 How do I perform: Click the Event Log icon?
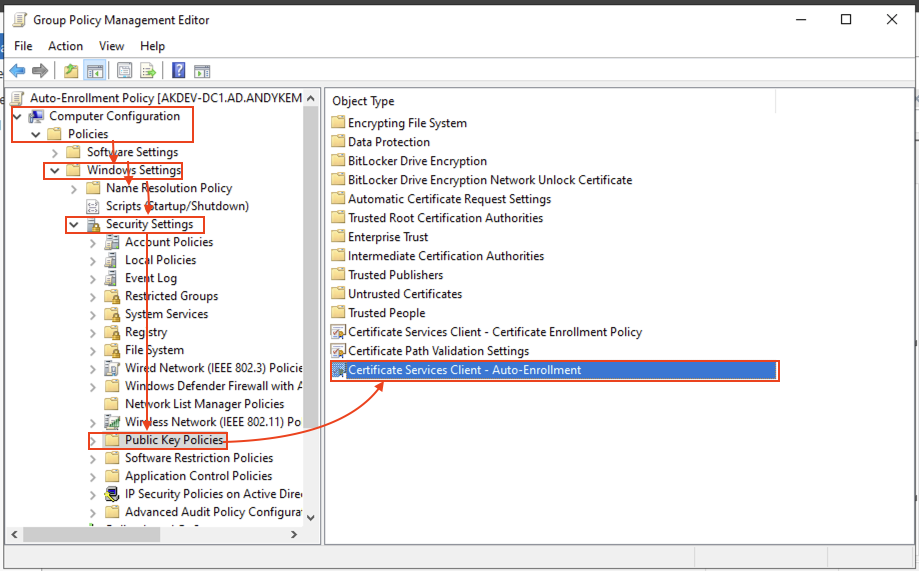pos(111,278)
